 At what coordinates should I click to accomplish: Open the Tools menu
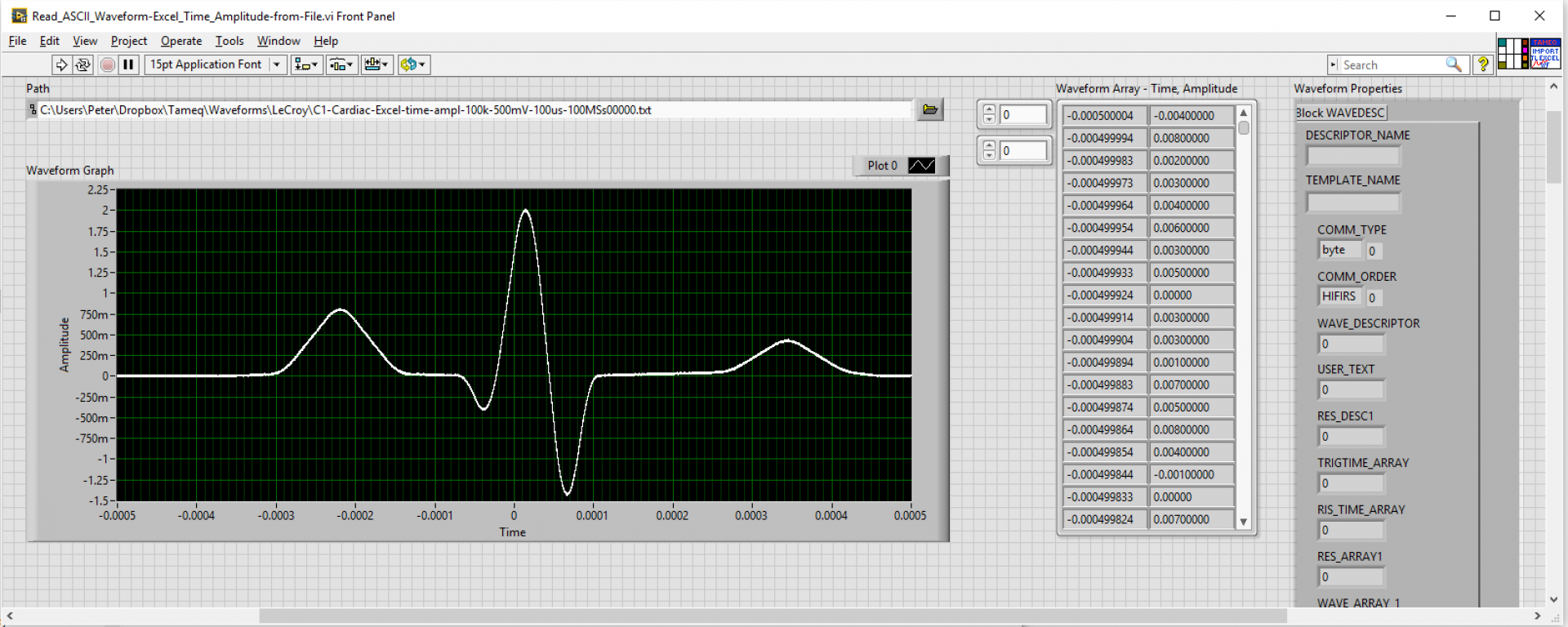click(x=229, y=41)
